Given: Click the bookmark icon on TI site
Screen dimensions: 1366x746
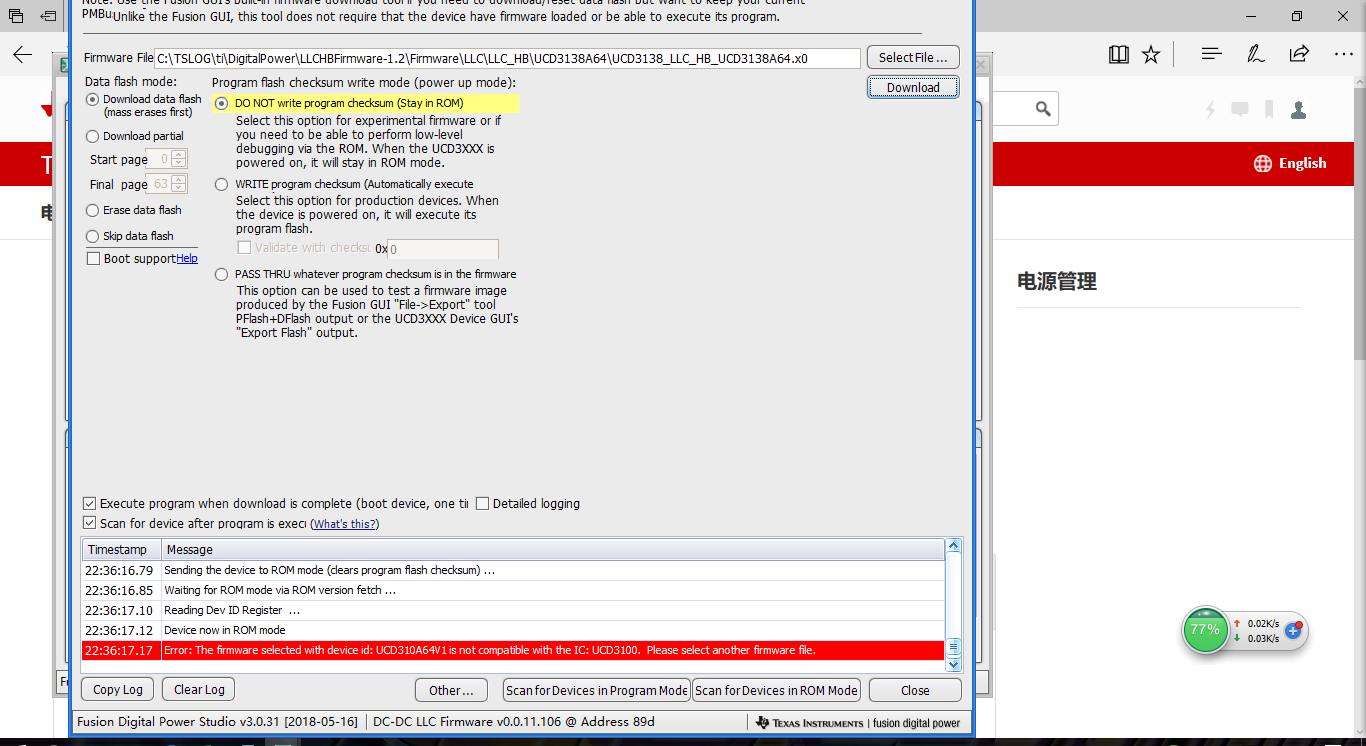Looking at the screenshot, I should tap(1269, 109).
